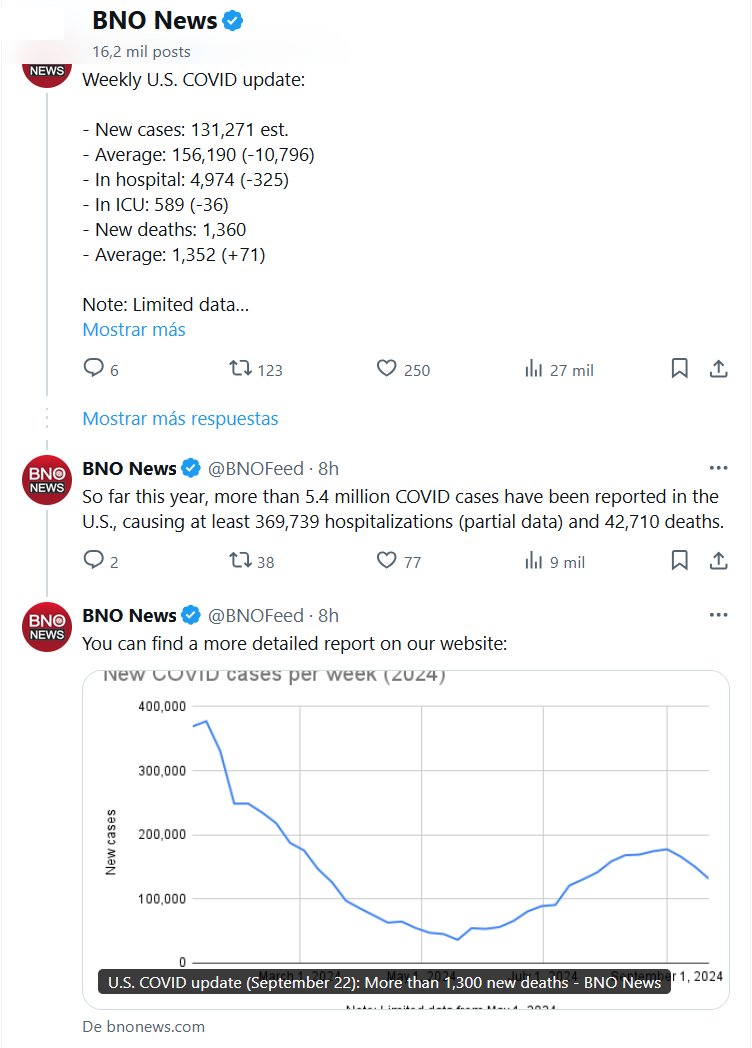Open the @BNOFeed handle on detailed report post
The height and width of the screenshot is (1048, 752).
[x=255, y=615]
